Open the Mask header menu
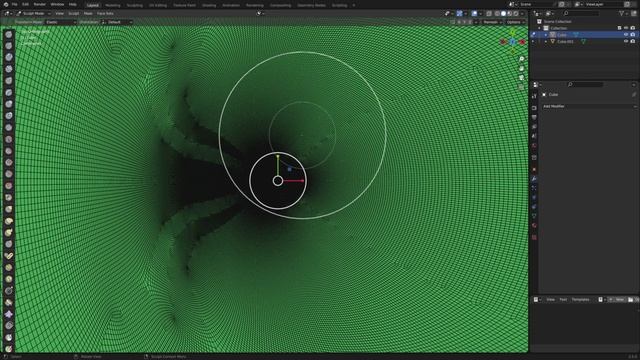Viewport: 640px width, 360px height. 88,13
